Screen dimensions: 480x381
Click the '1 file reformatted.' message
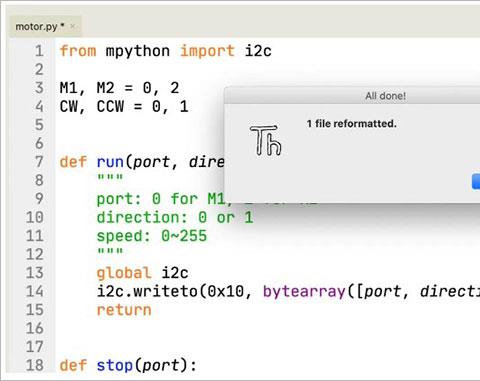click(352, 124)
